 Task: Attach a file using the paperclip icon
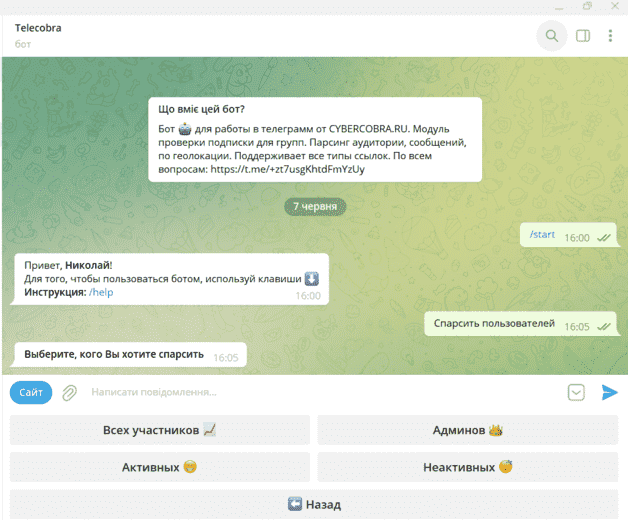click(x=69, y=393)
